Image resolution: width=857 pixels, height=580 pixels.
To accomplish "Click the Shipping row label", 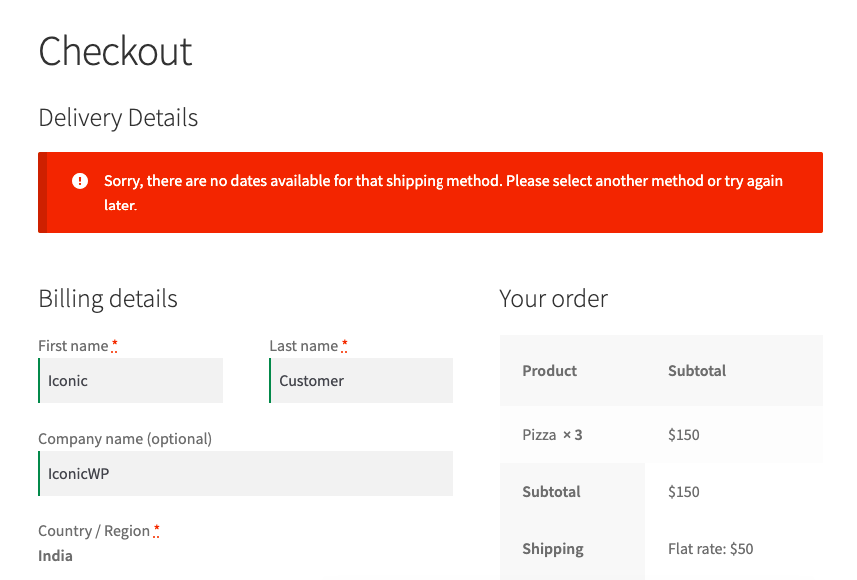I will click(x=552, y=548).
